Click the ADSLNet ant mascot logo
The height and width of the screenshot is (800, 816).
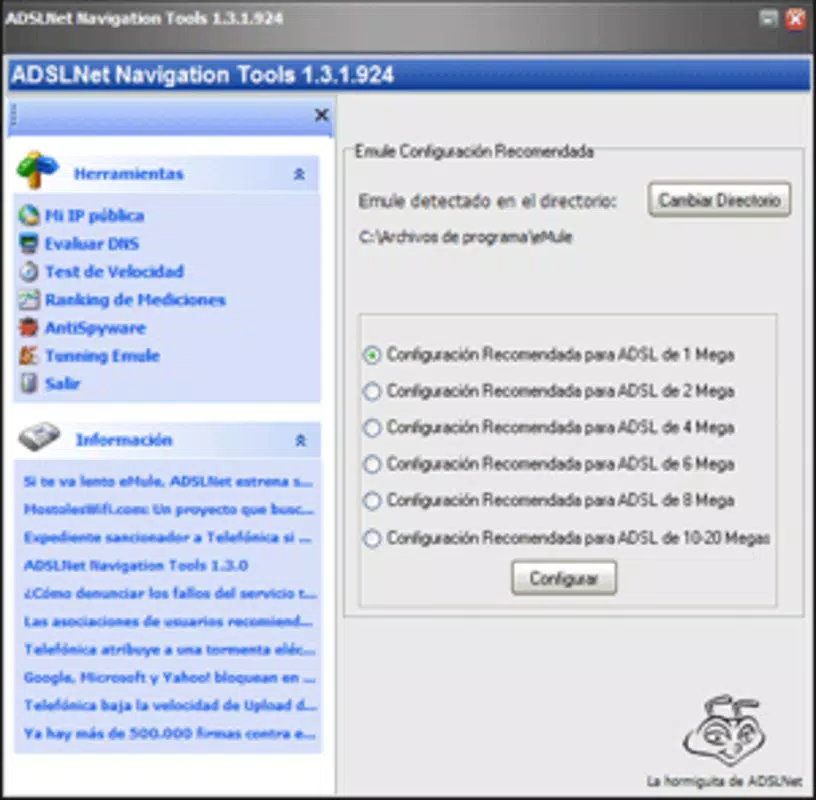pos(725,730)
